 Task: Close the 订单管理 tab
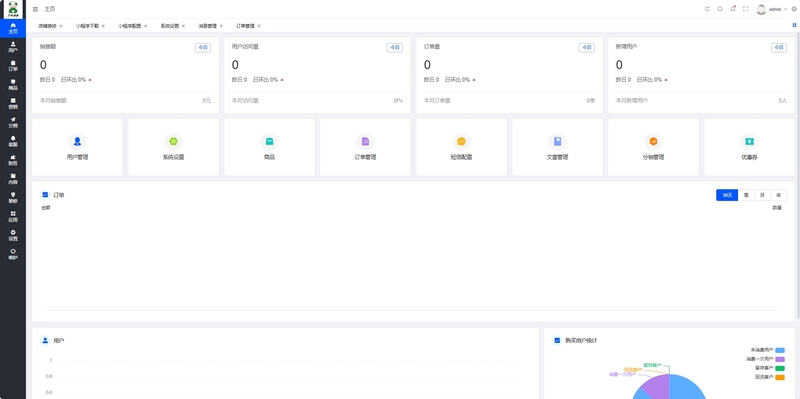tap(259, 26)
